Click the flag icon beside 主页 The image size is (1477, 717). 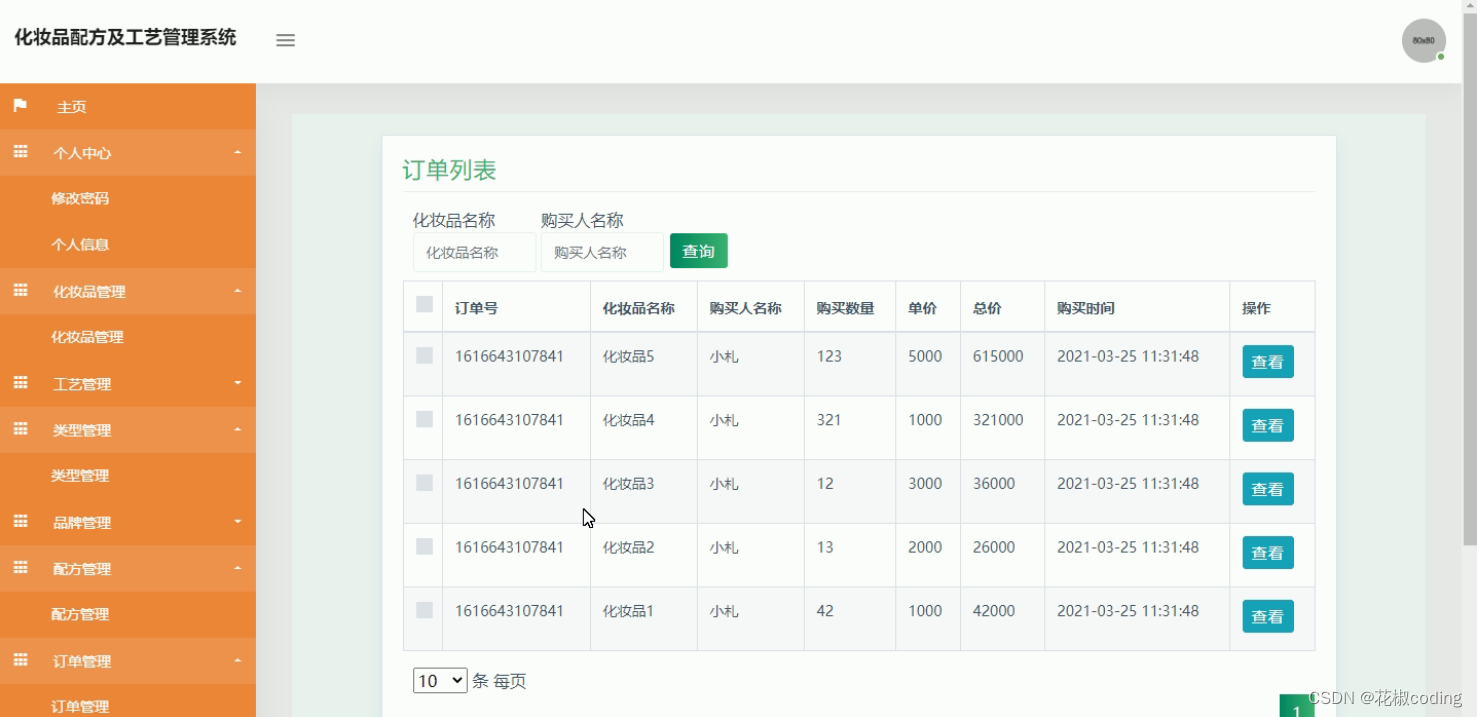coord(20,106)
